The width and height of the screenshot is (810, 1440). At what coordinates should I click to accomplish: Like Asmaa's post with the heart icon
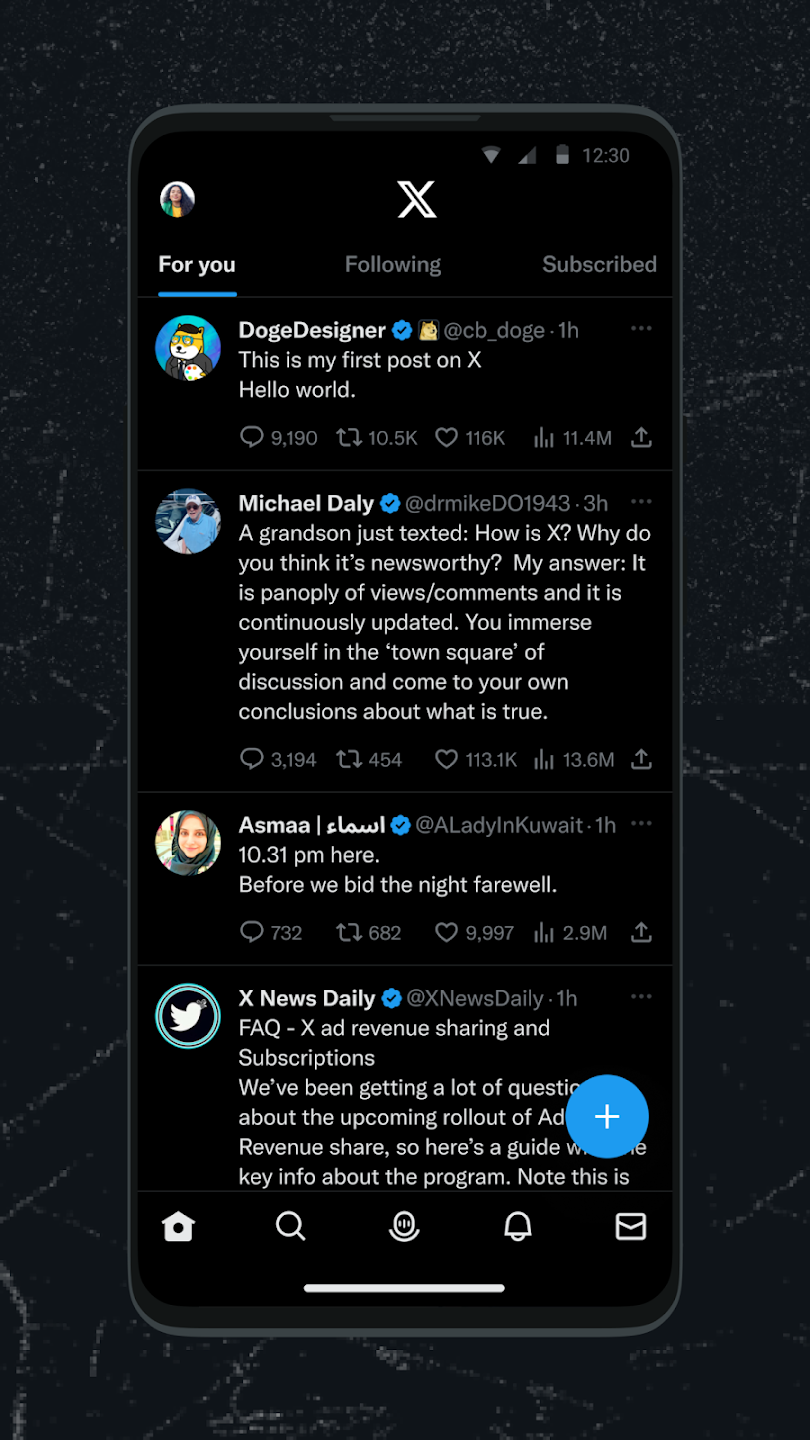point(446,932)
